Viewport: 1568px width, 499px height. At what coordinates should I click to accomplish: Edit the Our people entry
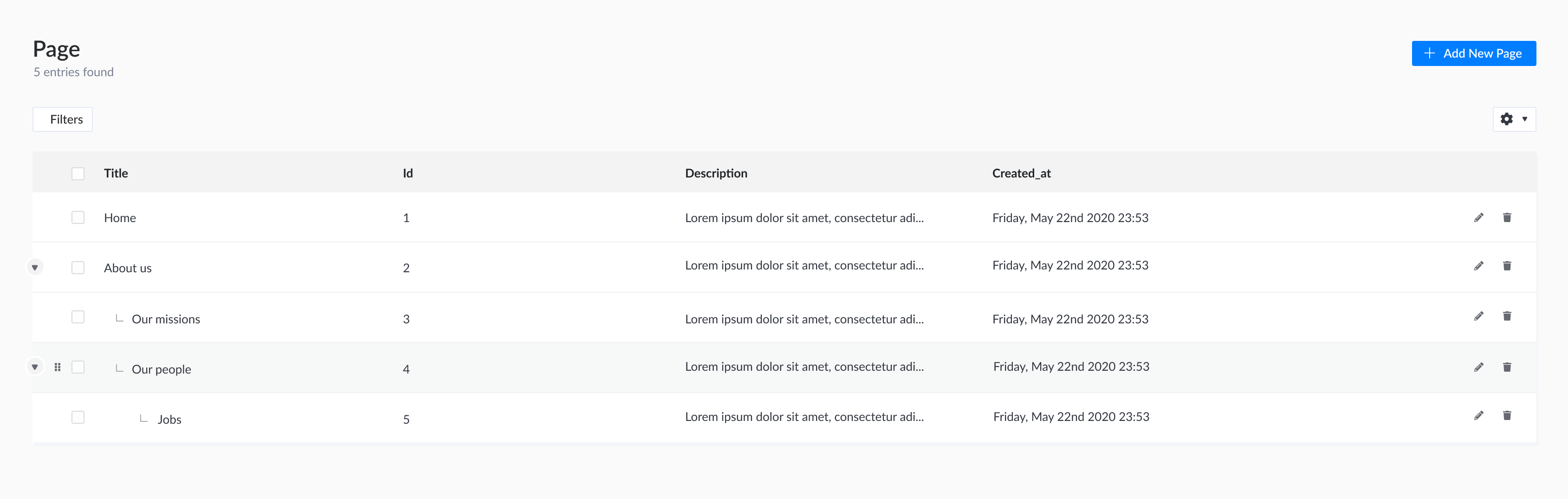1478,367
